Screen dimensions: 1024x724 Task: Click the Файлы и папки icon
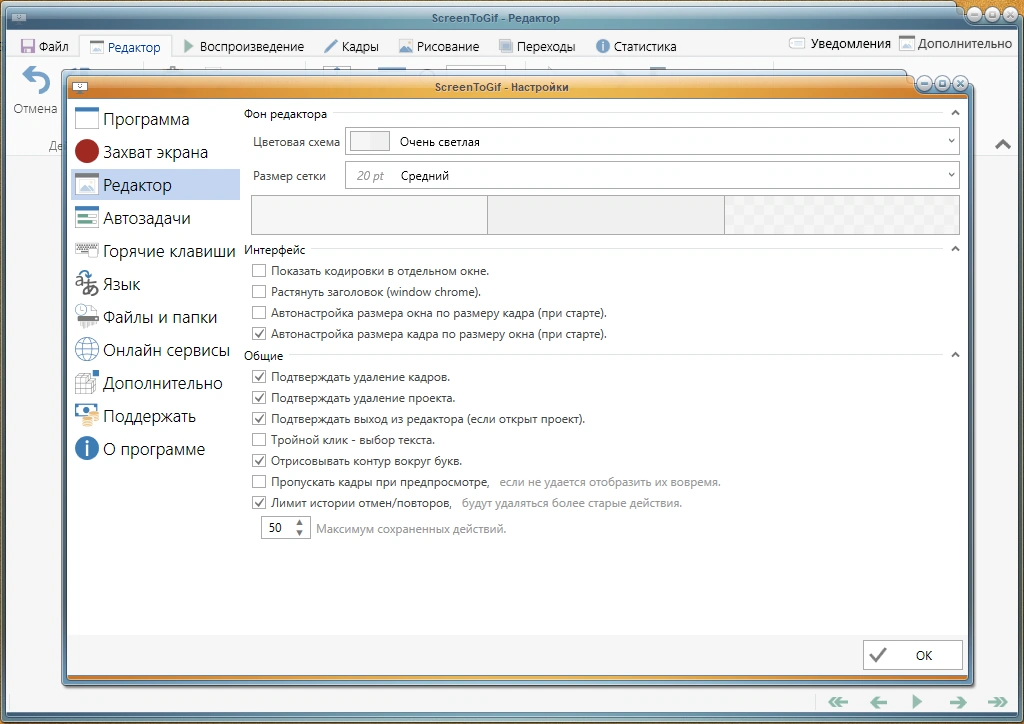point(86,316)
